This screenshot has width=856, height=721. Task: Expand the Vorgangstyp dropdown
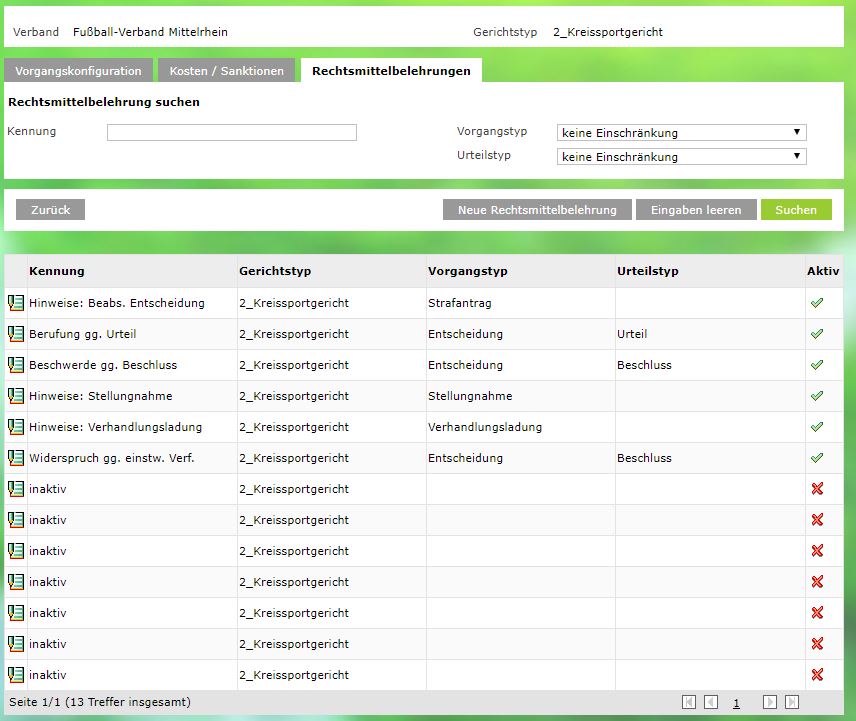pos(681,133)
